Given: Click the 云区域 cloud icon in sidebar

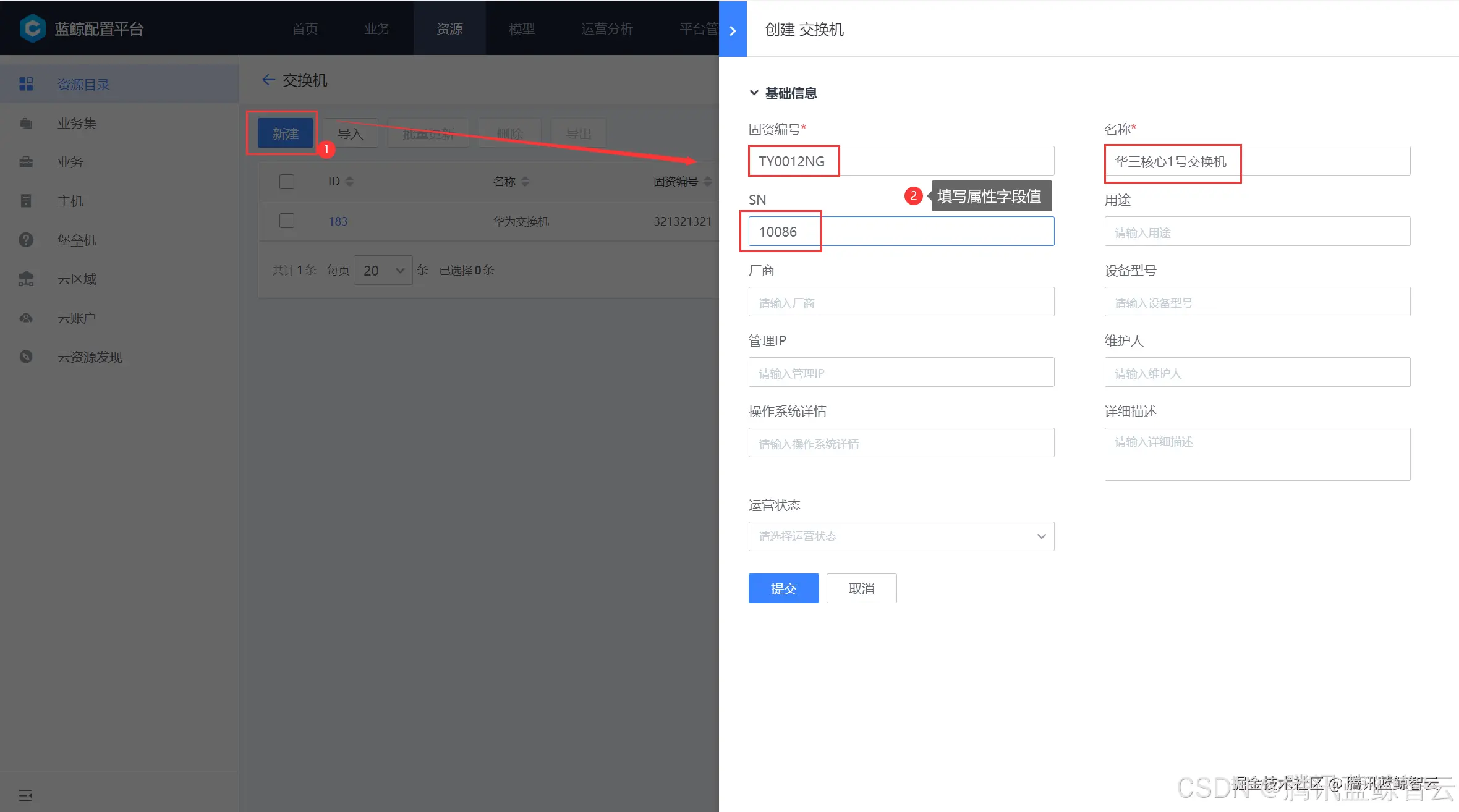Looking at the screenshot, I should (x=26, y=279).
